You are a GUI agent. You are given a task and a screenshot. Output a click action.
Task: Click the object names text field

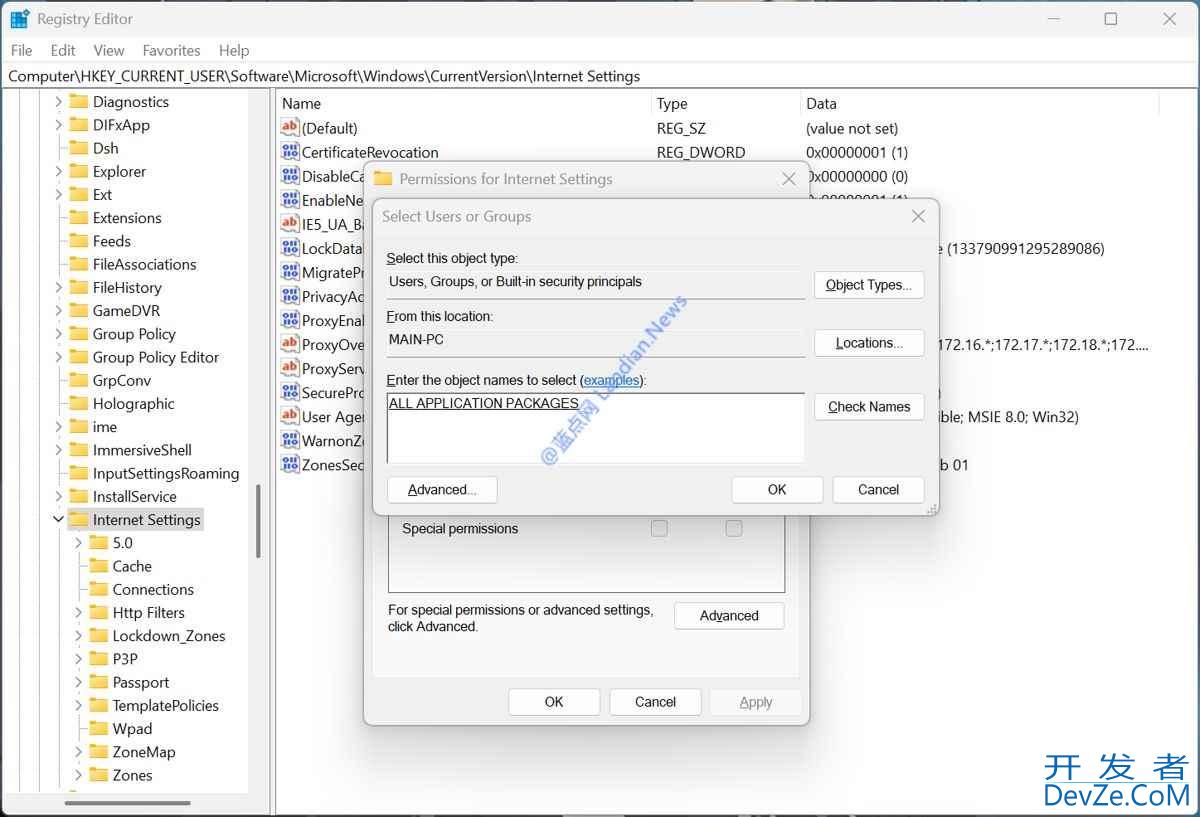[x=595, y=432]
